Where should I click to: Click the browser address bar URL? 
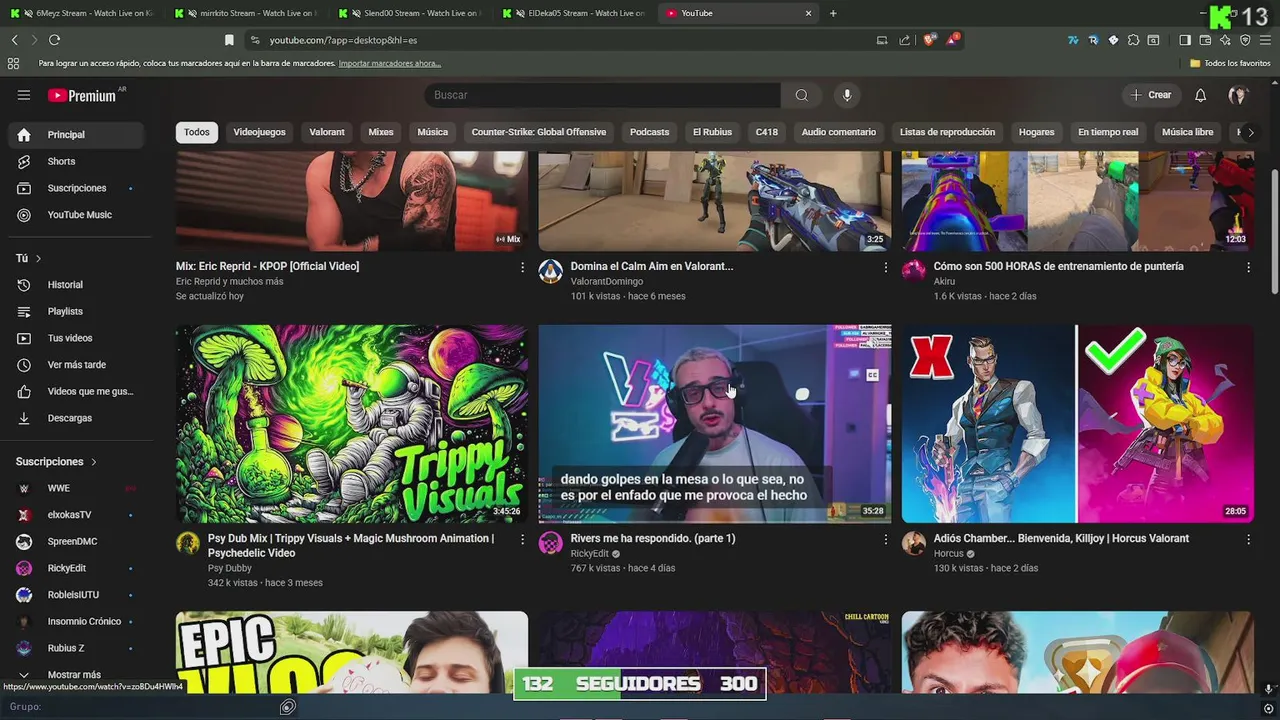click(343, 40)
